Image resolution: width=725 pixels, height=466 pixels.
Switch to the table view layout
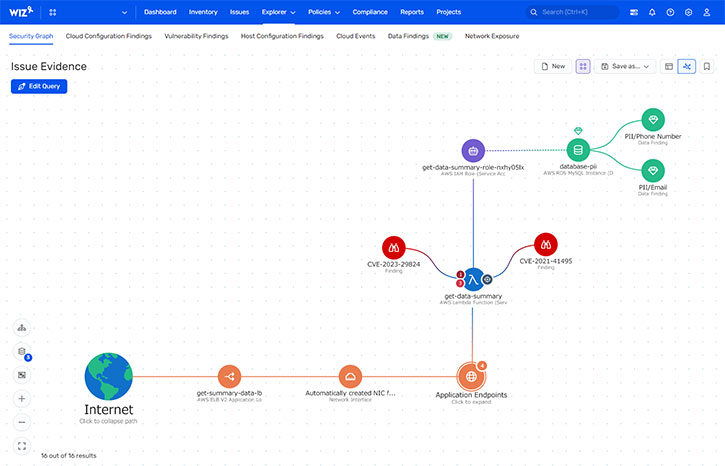click(669, 67)
